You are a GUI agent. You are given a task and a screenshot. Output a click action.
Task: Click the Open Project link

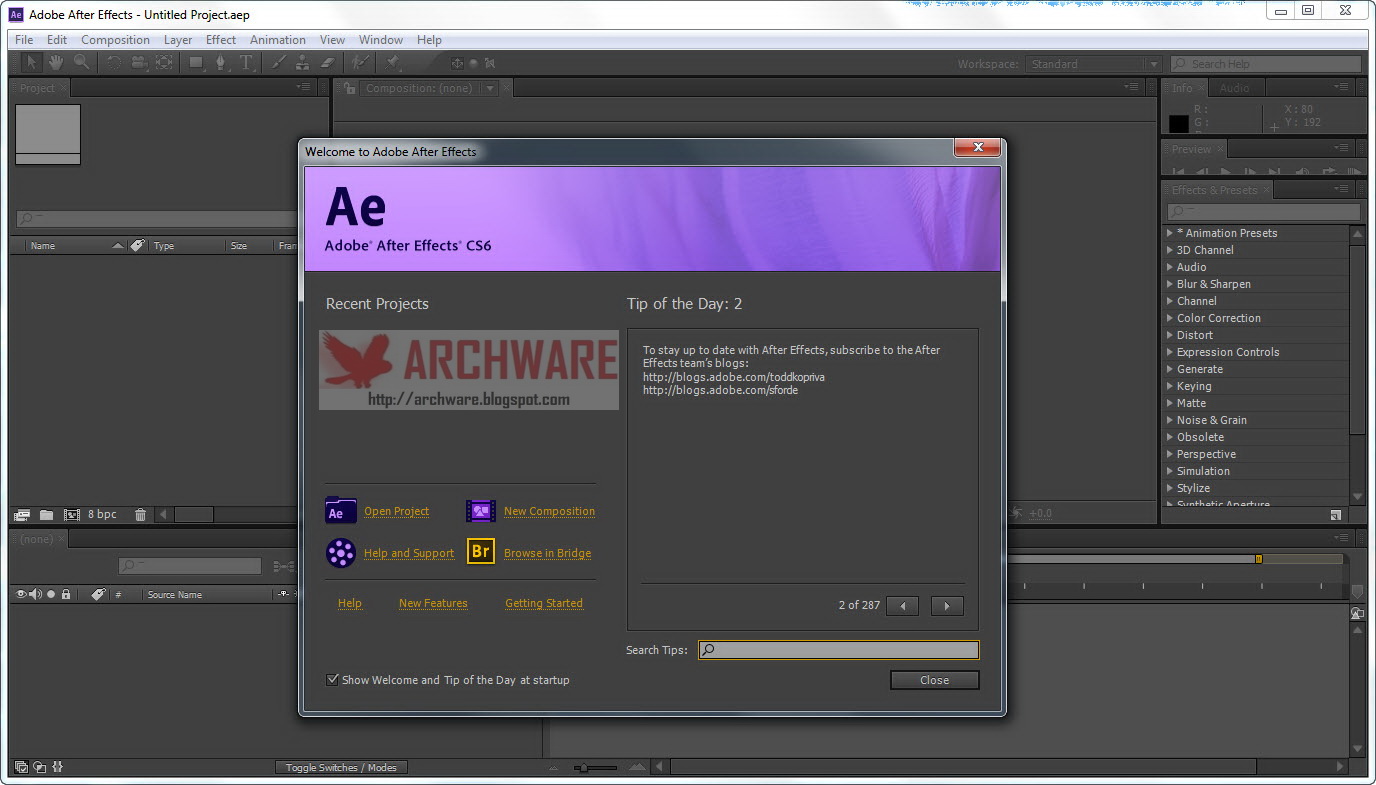coord(396,511)
